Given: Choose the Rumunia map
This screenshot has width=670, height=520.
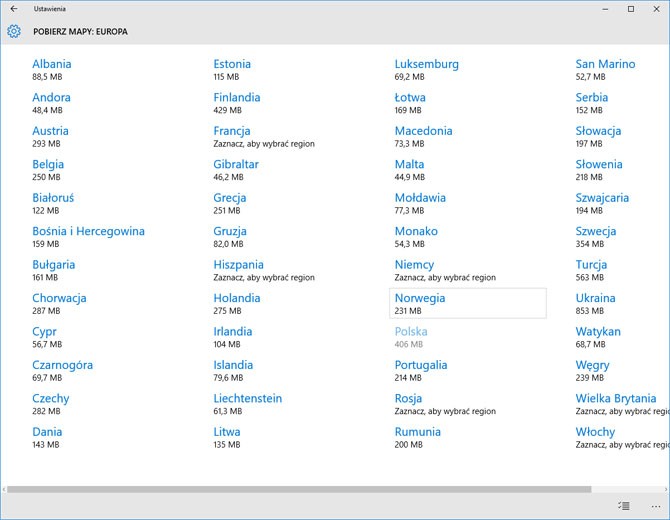Looking at the screenshot, I should [x=417, y=437].
